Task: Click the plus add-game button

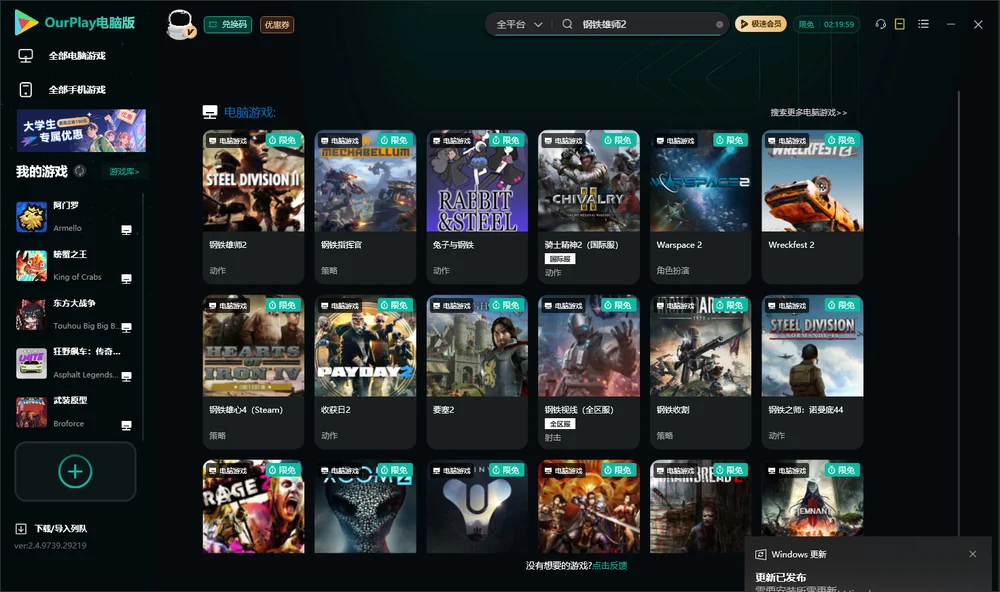Action: (x=75, y=471)
